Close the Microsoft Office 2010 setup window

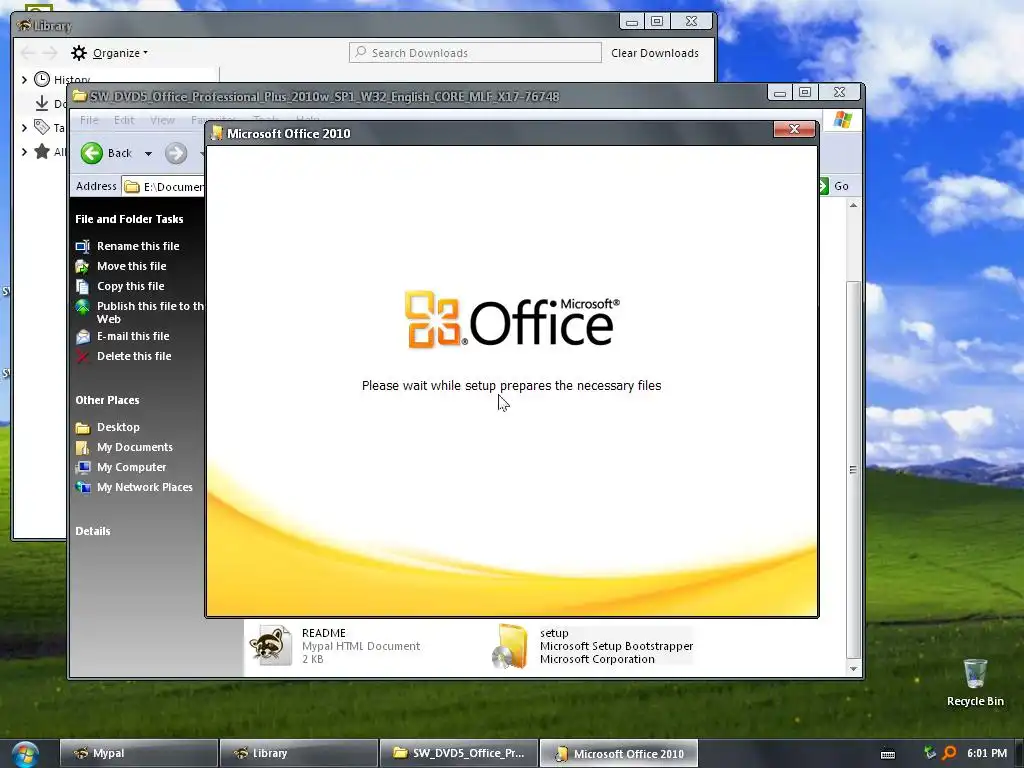point(794,129)
